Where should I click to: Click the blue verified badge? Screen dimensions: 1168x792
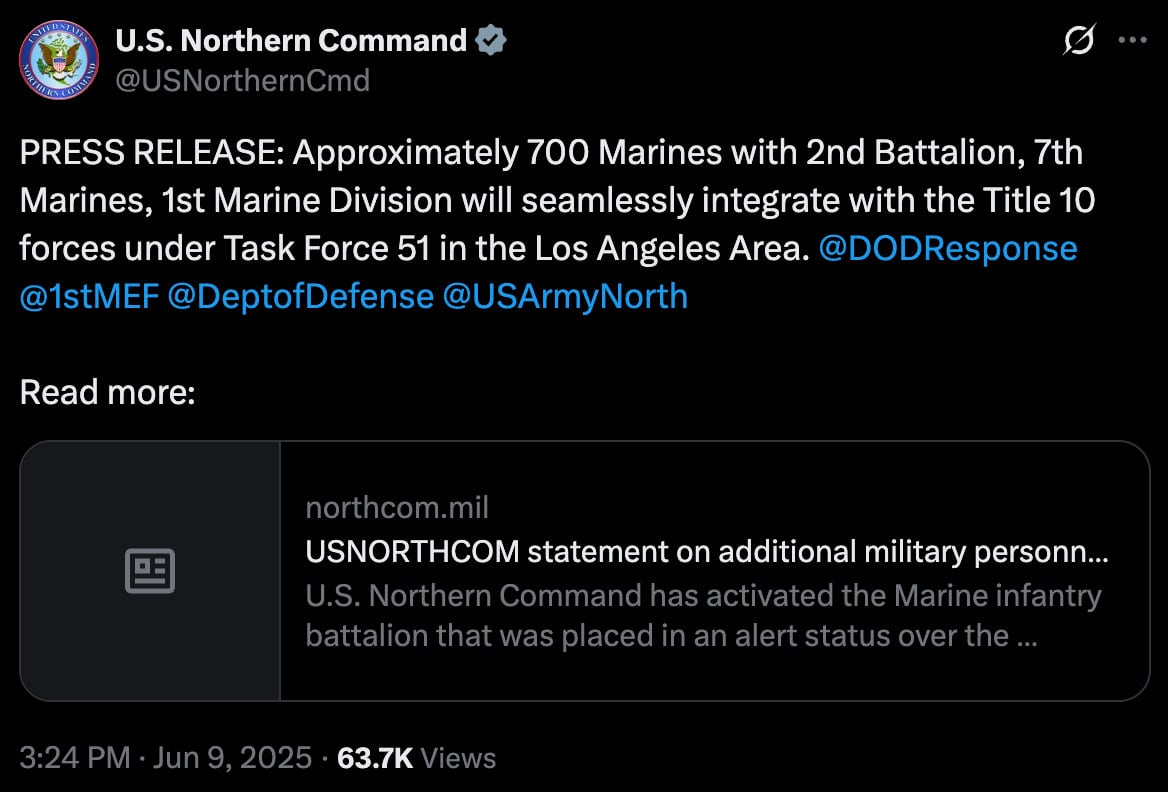[491, 41]
